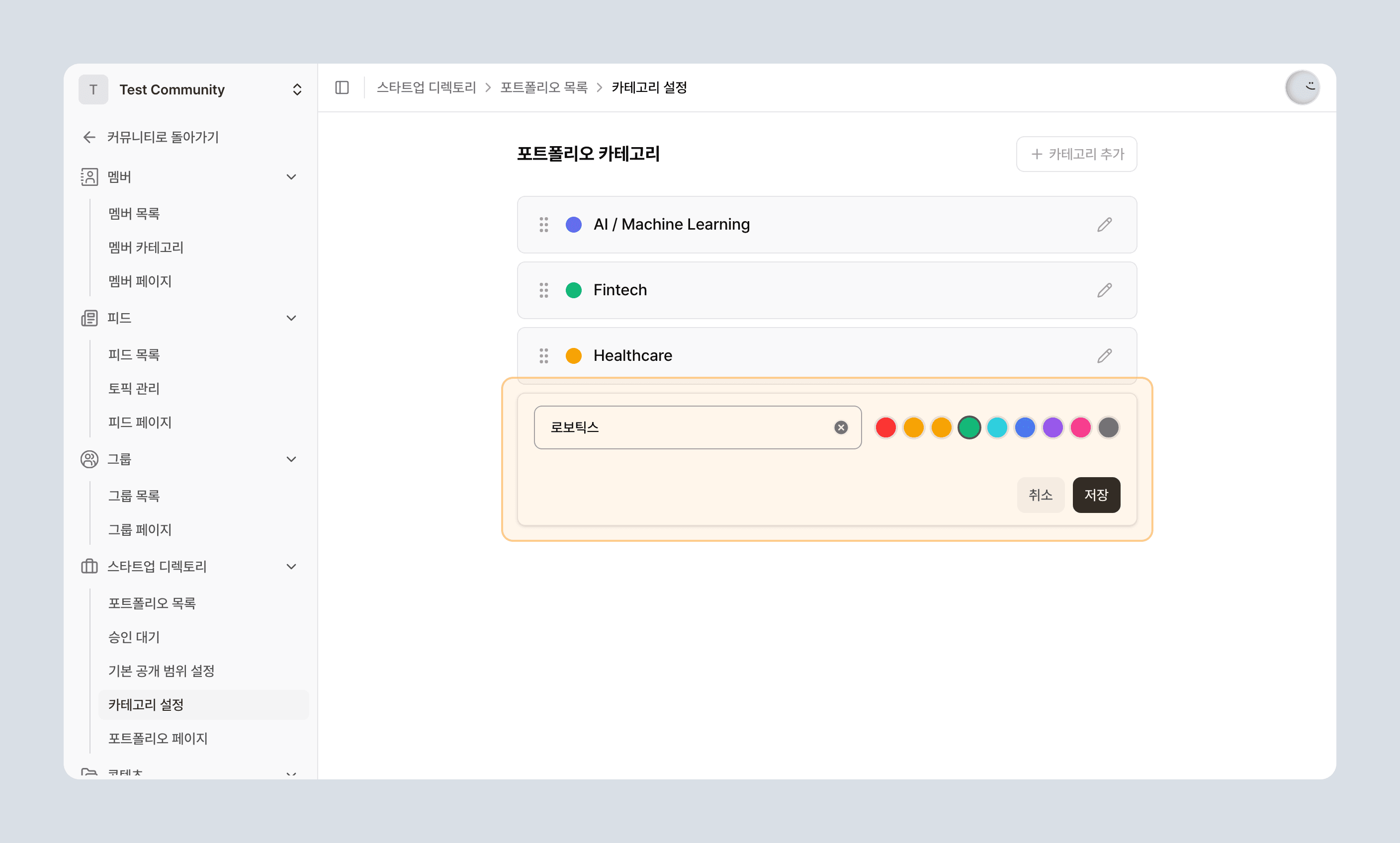The width and height of the screenshot is (1400, 843).
Task: Select 카테고리 설정 in sidebar
Action: (x=203, y=704)
